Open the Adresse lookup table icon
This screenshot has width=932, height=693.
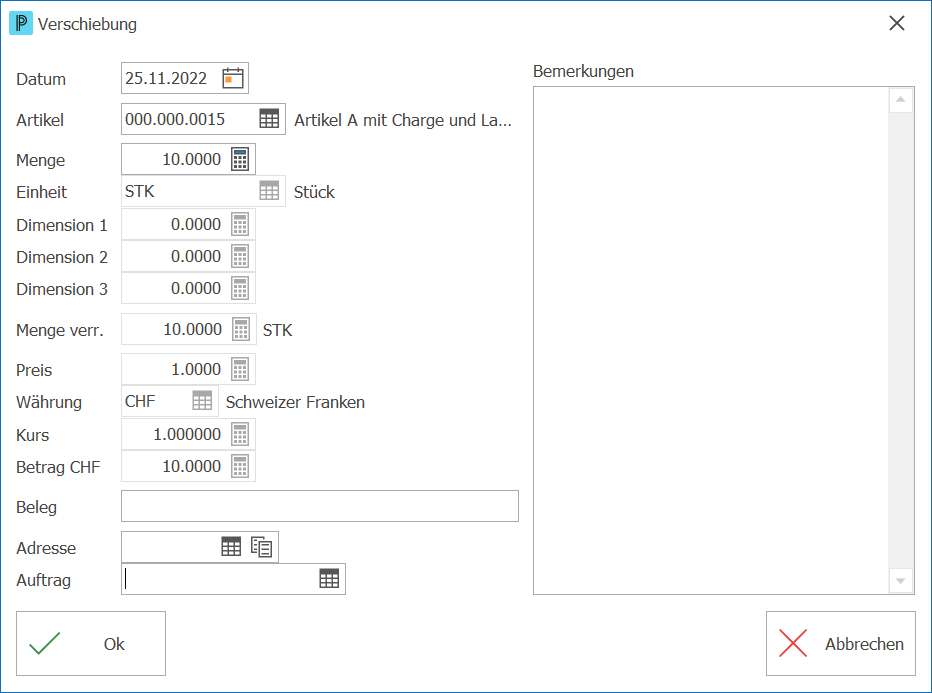point(231,547)
